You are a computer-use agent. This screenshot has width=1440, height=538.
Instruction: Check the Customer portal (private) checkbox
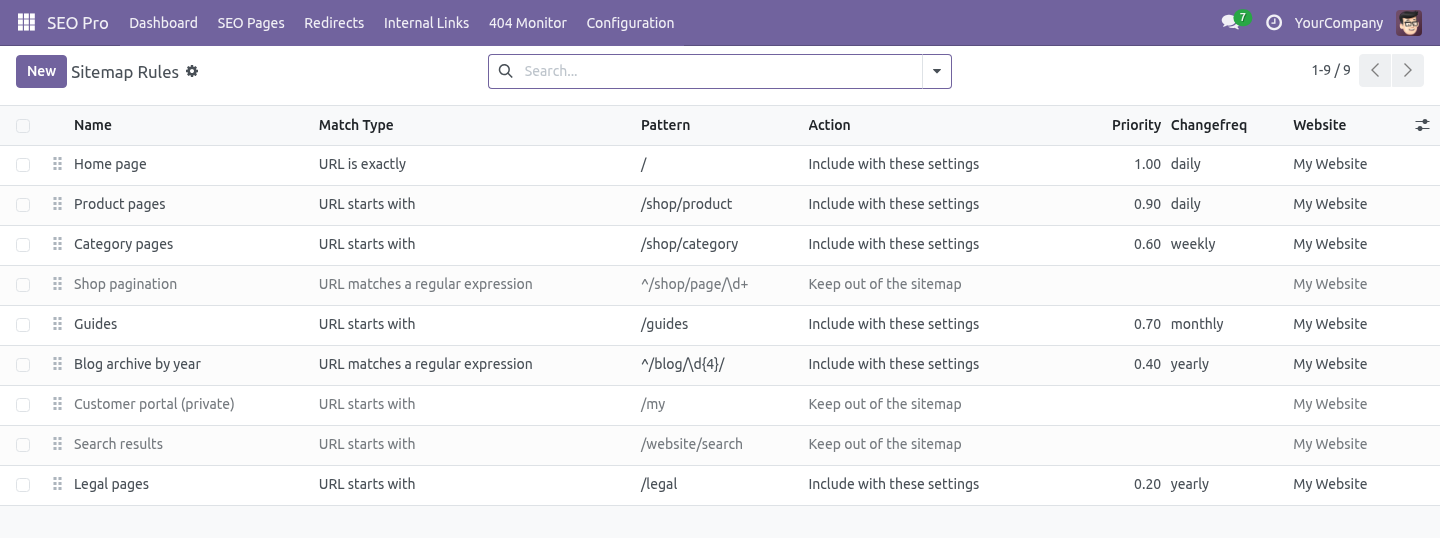pyautogui.click(x=23, y=404)
